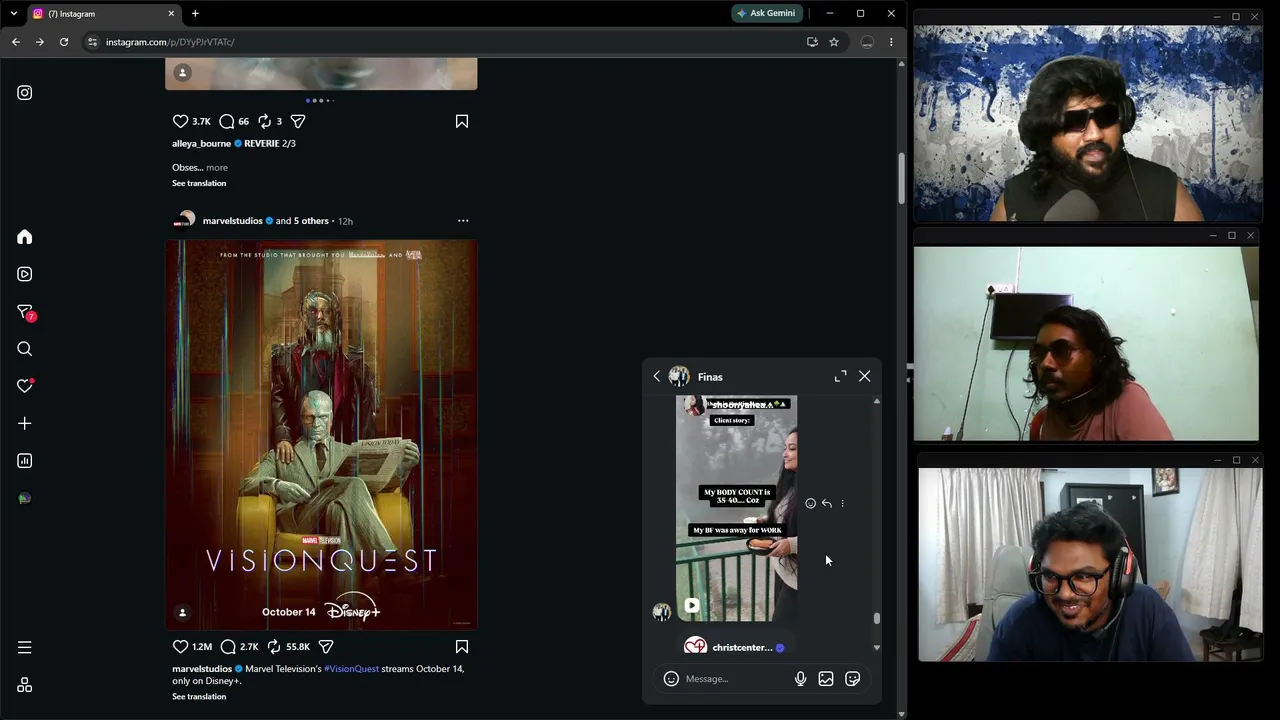Bookmark this page with the star icon

pos(834,42)
